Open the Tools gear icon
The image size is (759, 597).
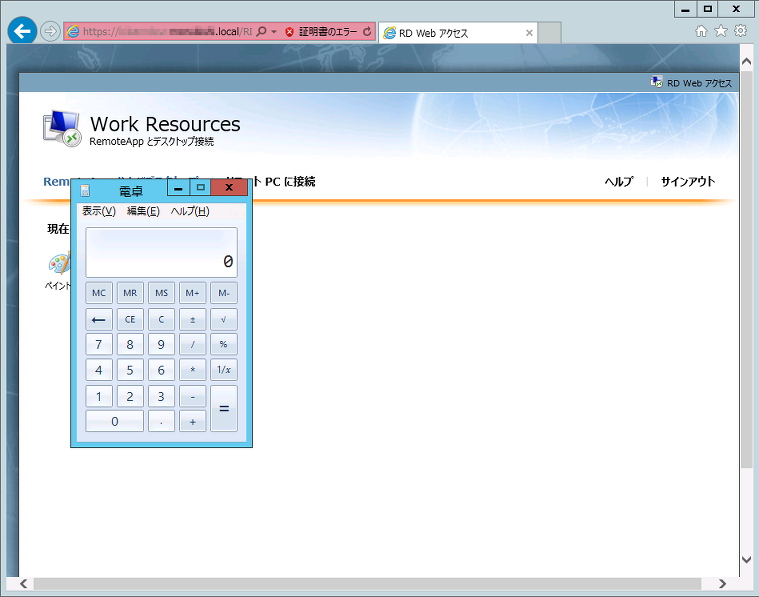tap(741, 31)
